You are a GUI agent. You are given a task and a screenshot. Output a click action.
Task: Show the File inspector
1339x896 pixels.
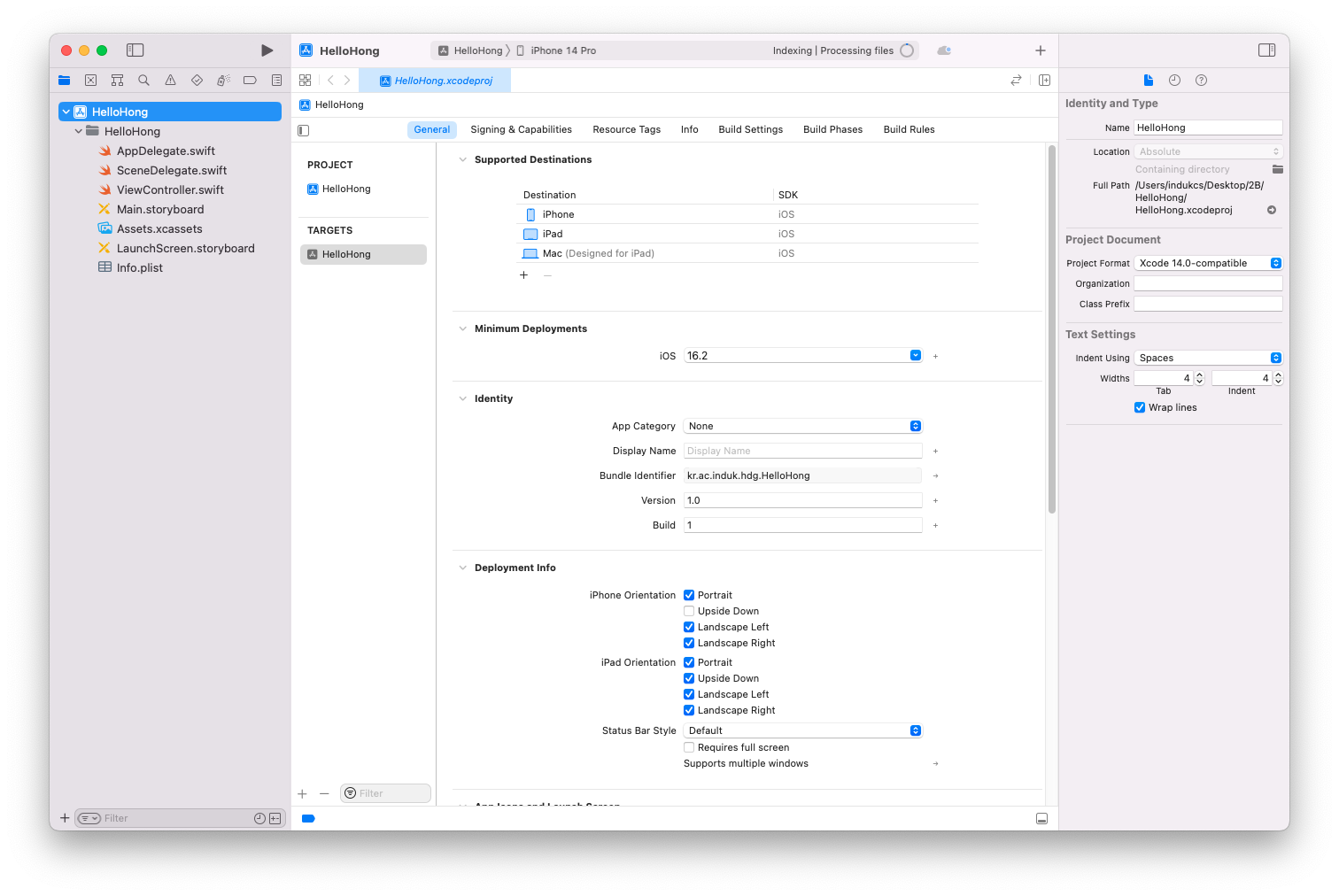point(1149,81)
